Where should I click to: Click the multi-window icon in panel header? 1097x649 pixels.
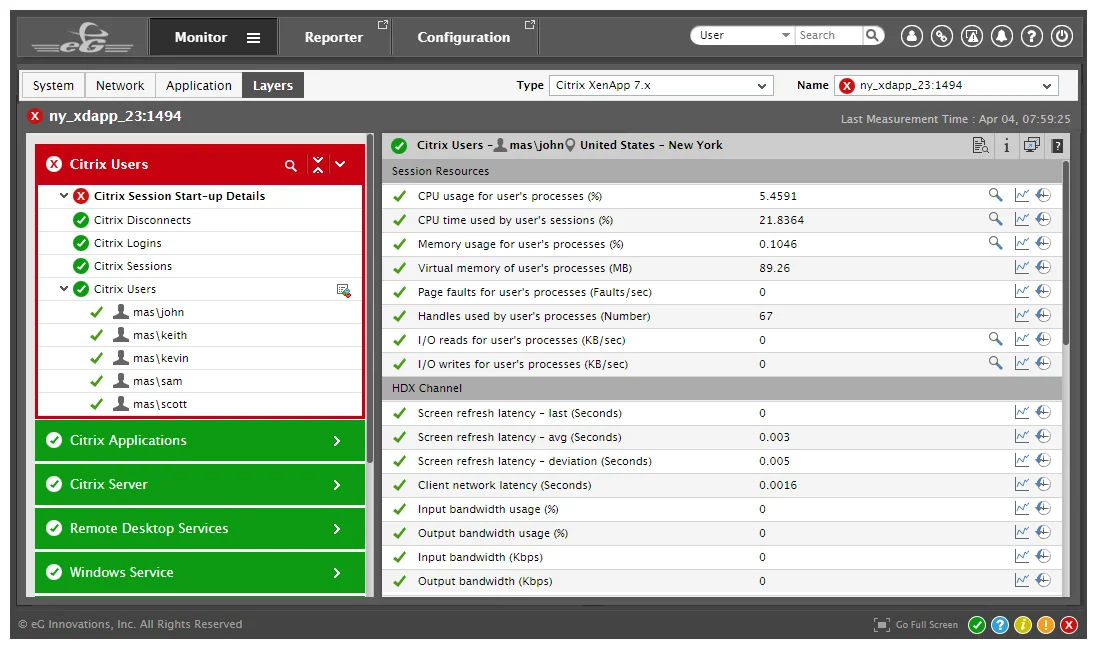click(x=1031, y=145)
